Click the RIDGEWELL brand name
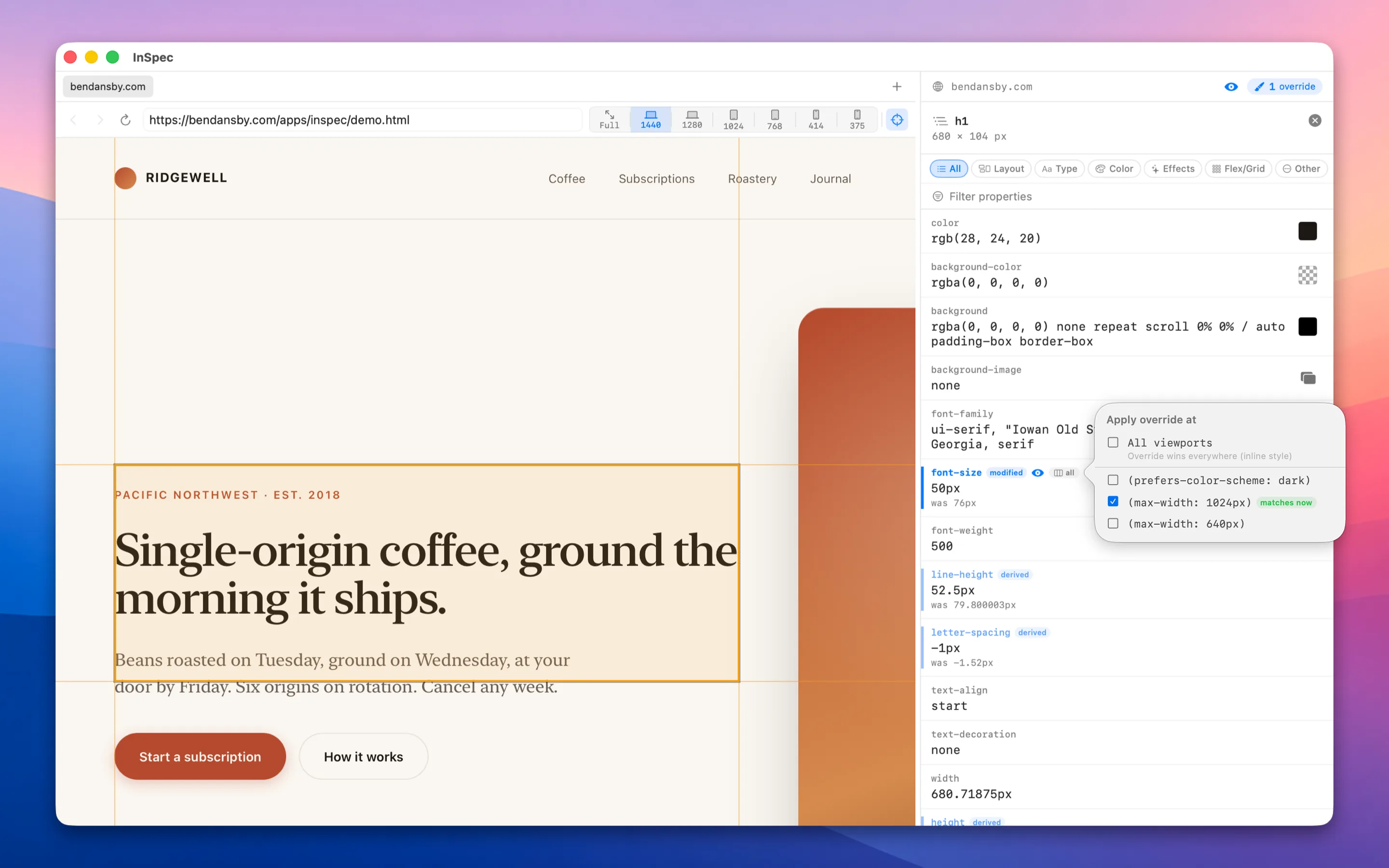This screenshot has height=868, width=1389. coord(187,178)
